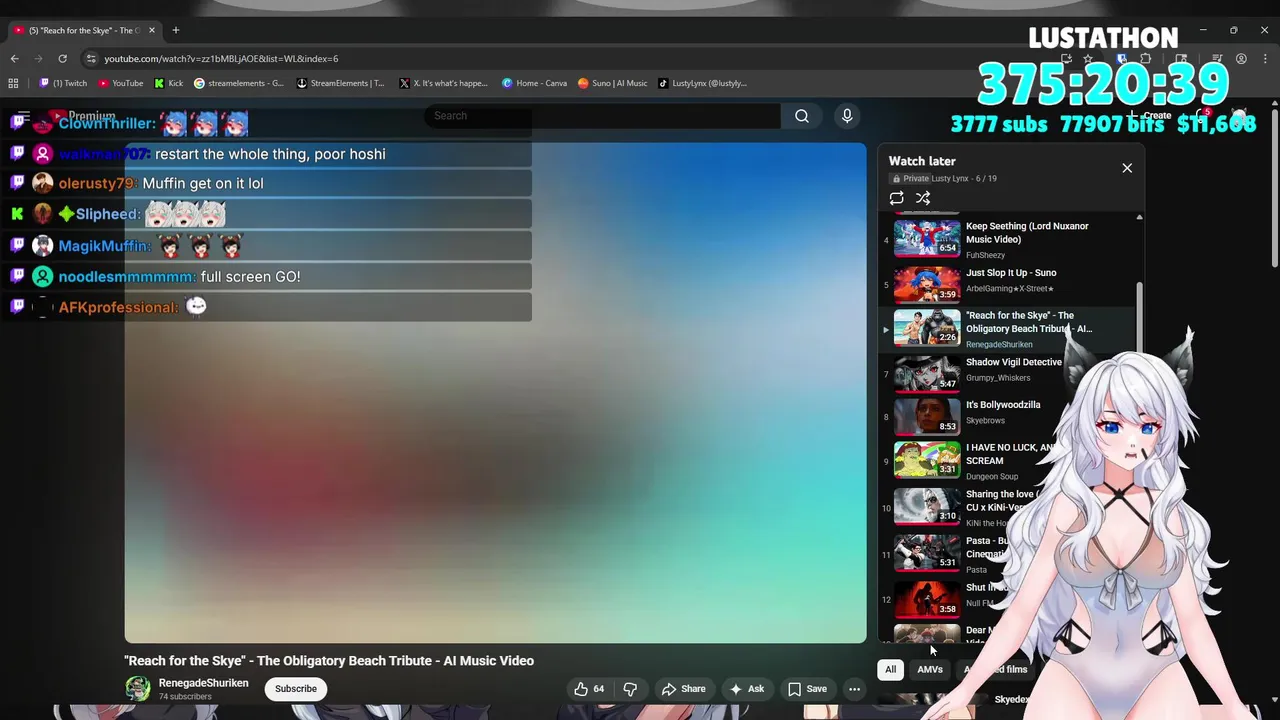Image resolution: width=1280 pixels, height=720 pixels.
Task: Select the All filter chip
Action: click(890, 670)
